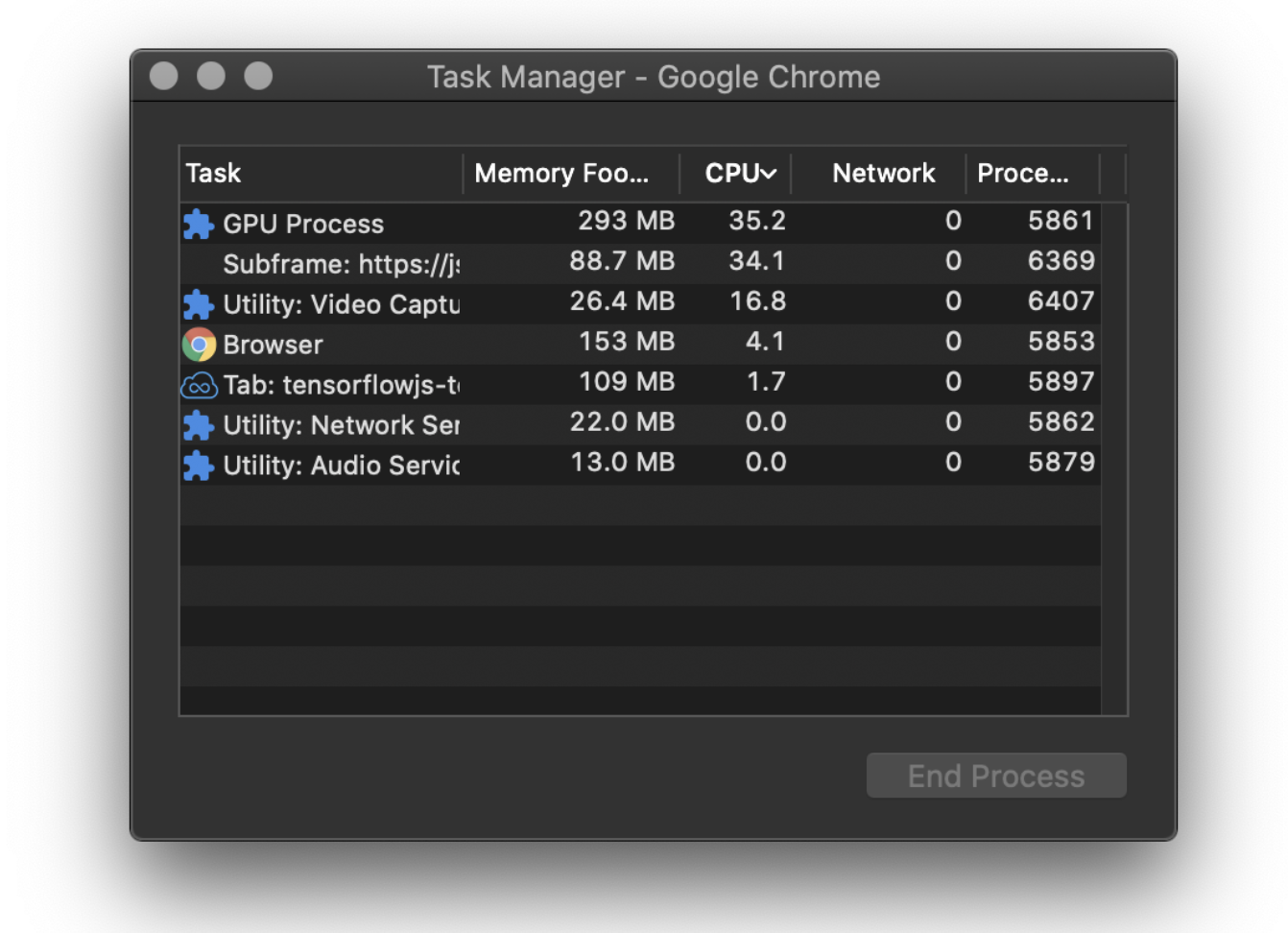Select the Subframe https row
The height and width of the screenshot is (933, 1288).
click(341, 264)
